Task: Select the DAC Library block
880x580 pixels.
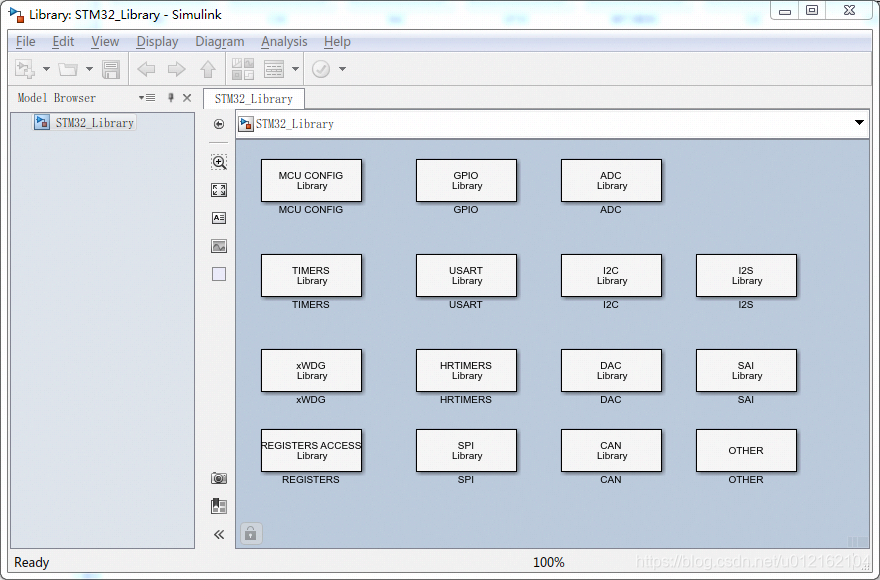Action: 611,370
